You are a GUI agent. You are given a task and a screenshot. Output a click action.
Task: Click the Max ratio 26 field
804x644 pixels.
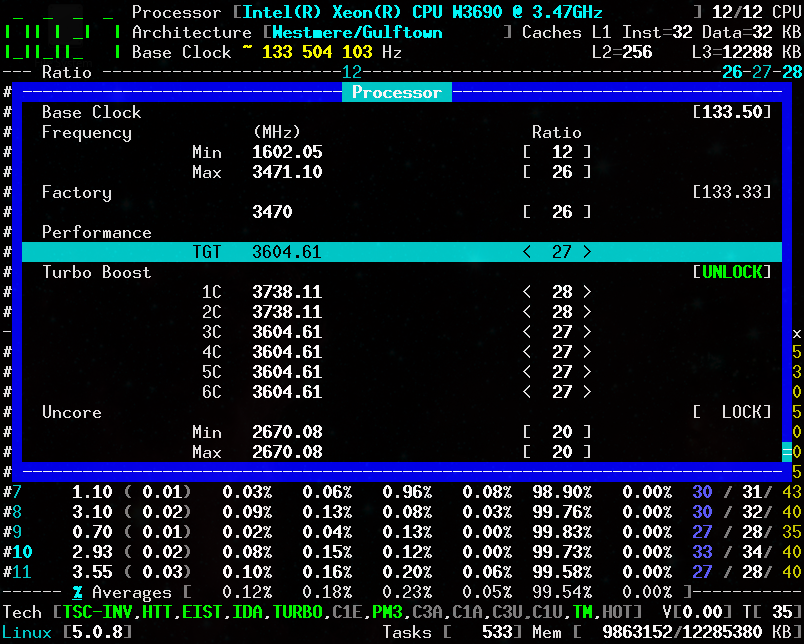(557, 172)
